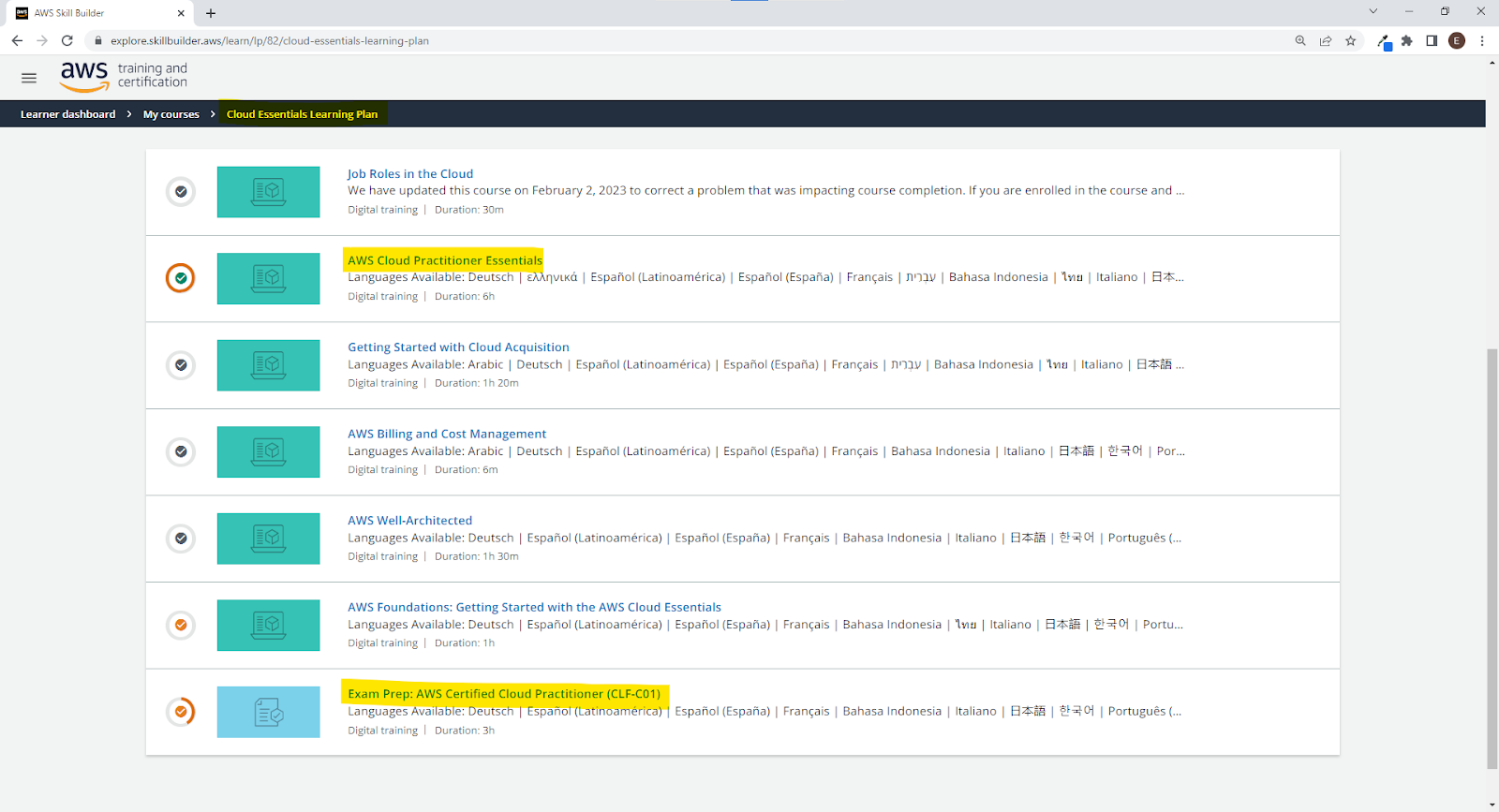Click the pen extension icon in toolbar

pos(1384,41)
